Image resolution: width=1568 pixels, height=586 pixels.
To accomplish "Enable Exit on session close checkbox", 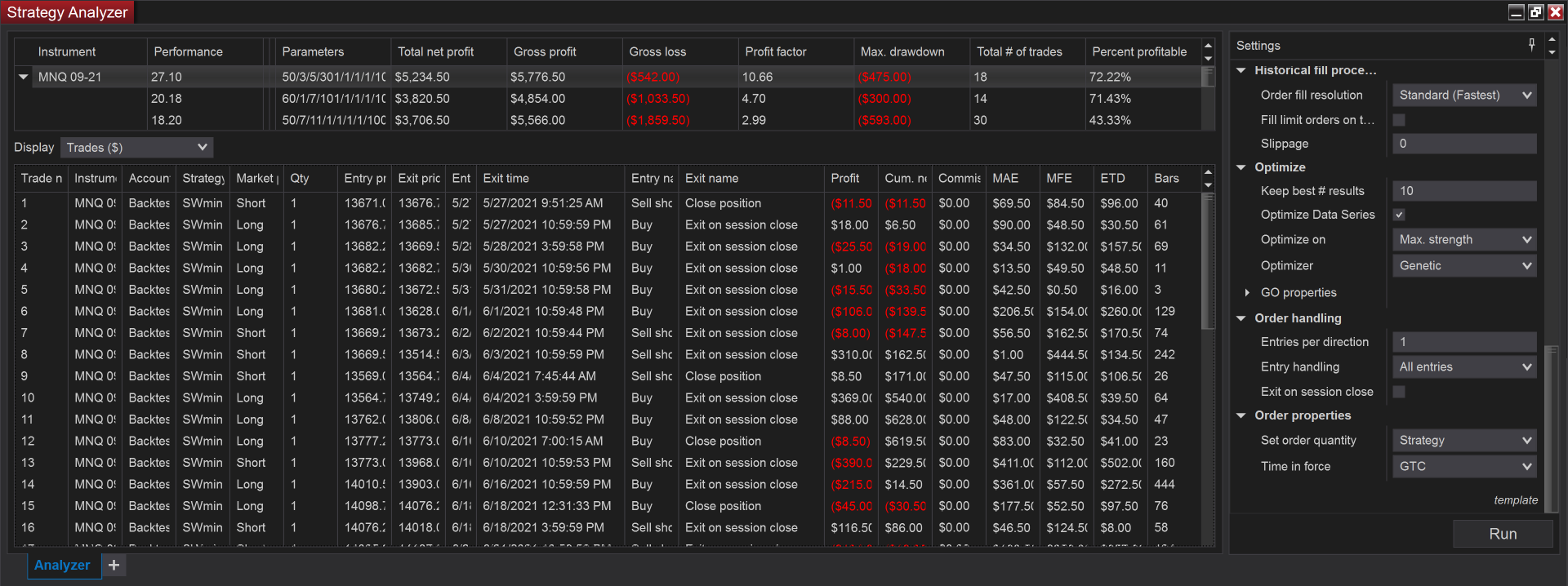I will [1399, 392].
